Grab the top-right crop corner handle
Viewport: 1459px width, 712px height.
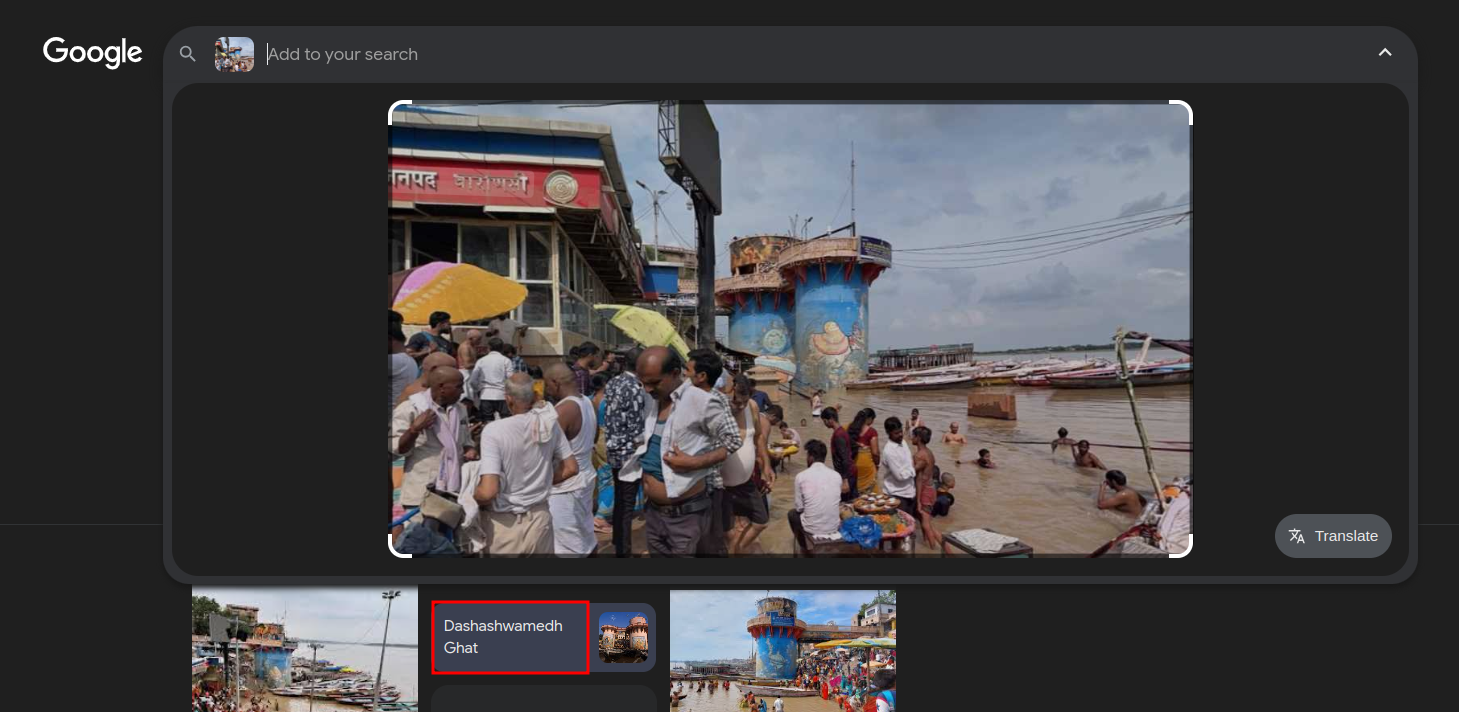(1181, 111)
